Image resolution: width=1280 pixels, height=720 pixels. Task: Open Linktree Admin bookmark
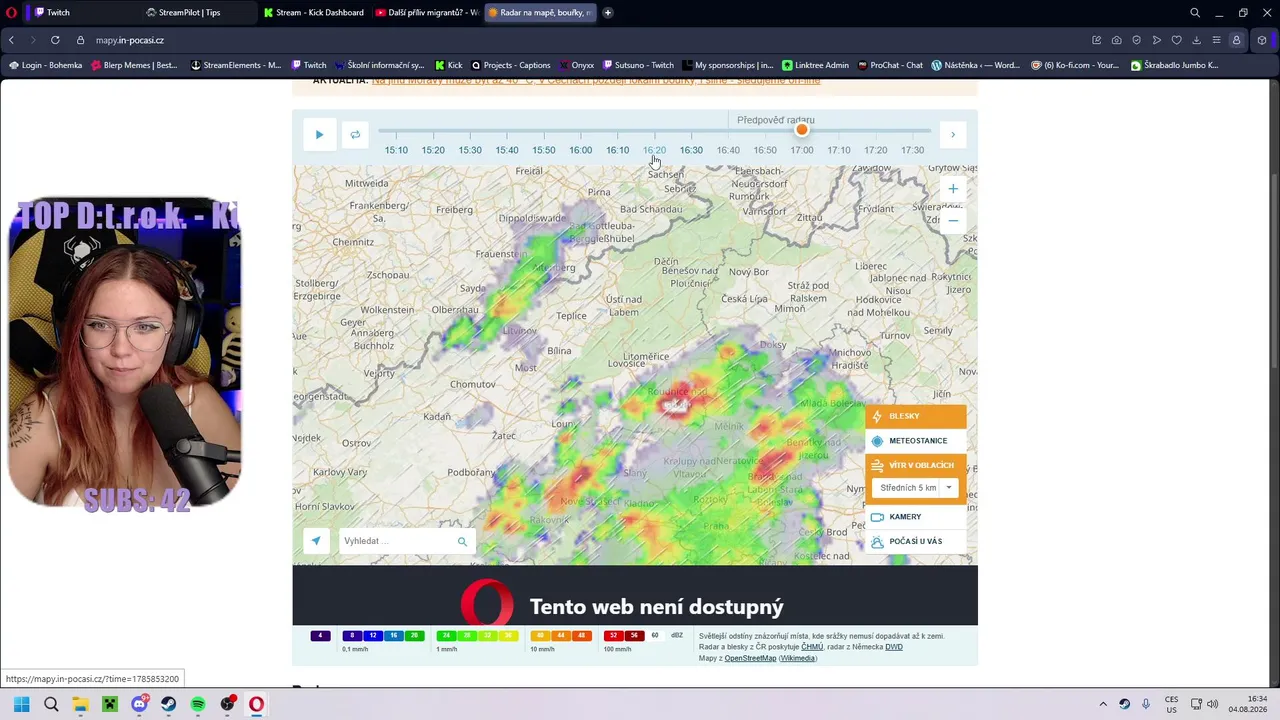[815, 65]
